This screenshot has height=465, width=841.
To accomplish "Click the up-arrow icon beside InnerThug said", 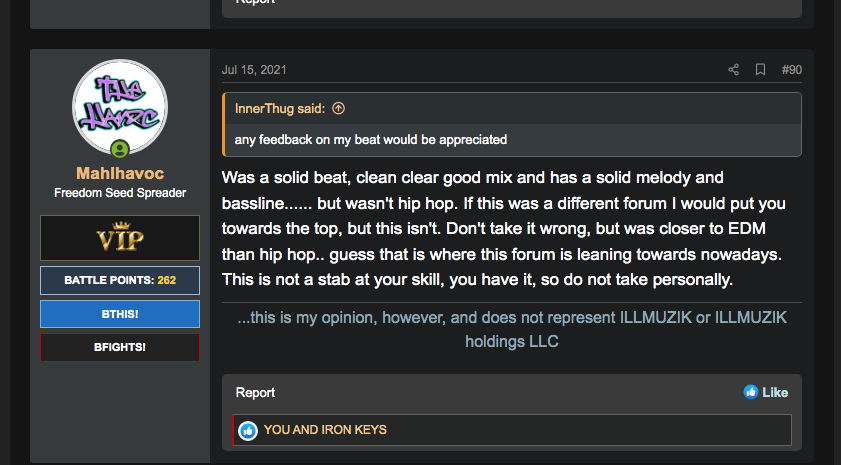I will coord(338,108).
